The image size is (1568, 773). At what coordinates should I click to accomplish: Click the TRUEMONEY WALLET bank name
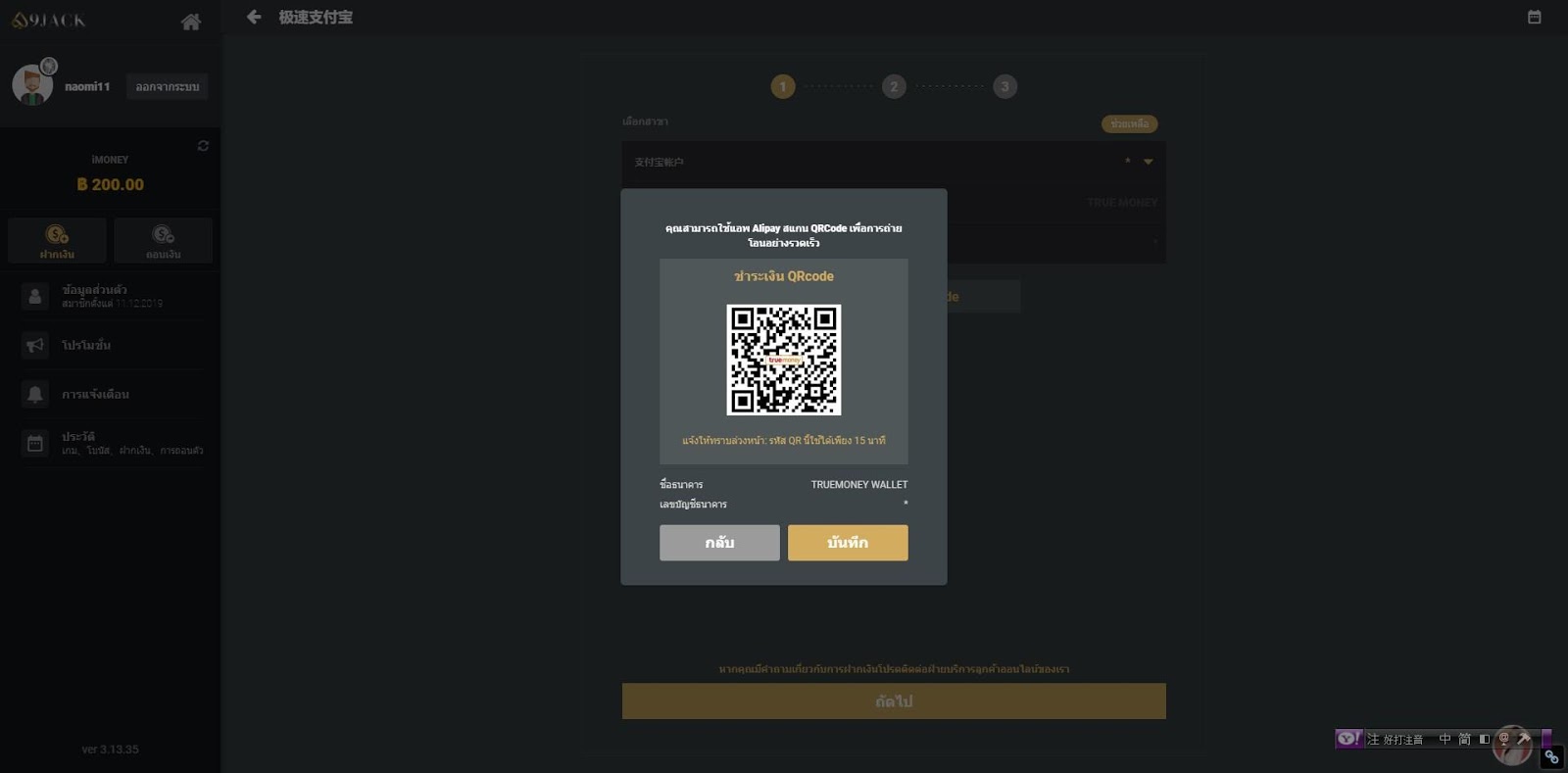pos(859,485)
